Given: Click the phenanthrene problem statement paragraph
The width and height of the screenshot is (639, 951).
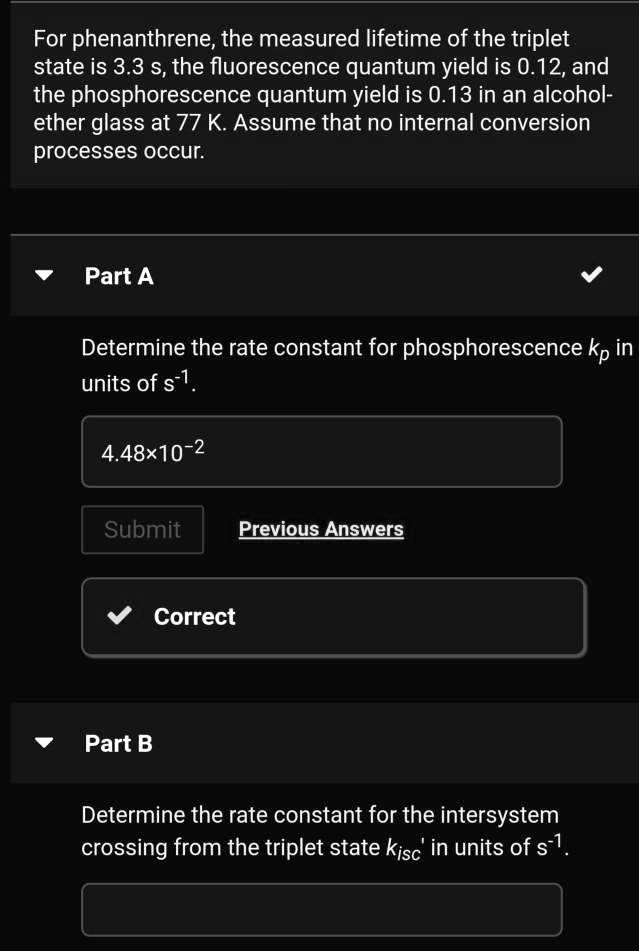Looking at the screenshot, I should pyautogui.click(x=320, y=96).
